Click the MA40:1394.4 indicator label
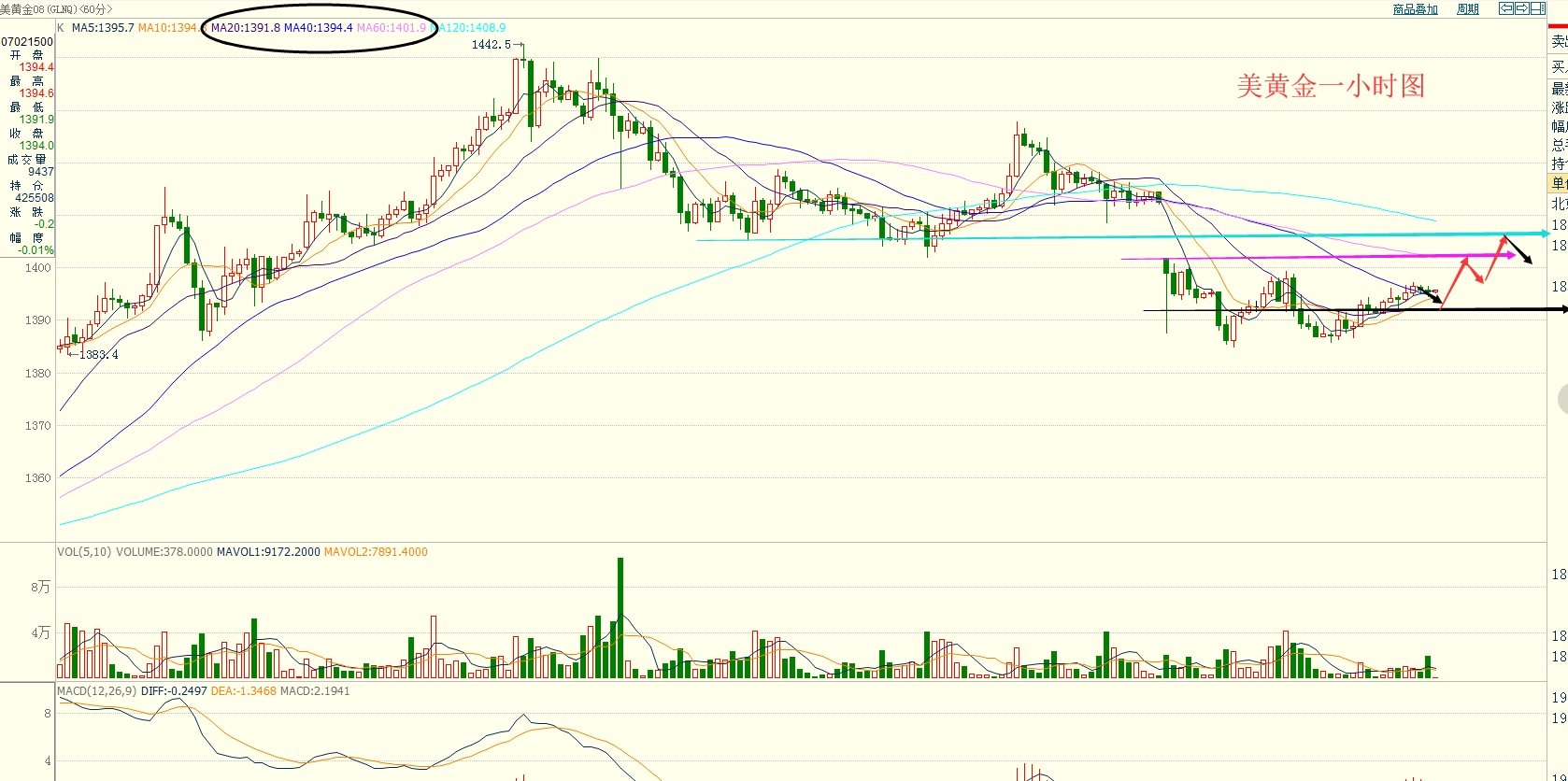This screenshot has width=1568, height=781. tap(319, 28)
